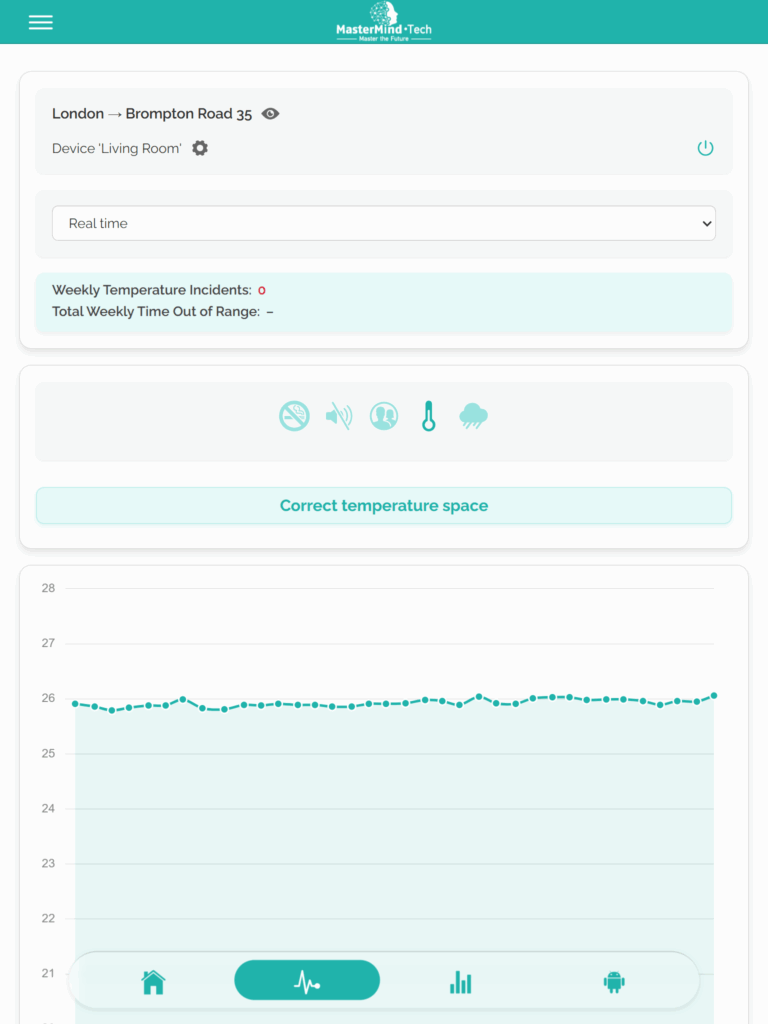Open the bar chart statistics tab

coord(460,982)
